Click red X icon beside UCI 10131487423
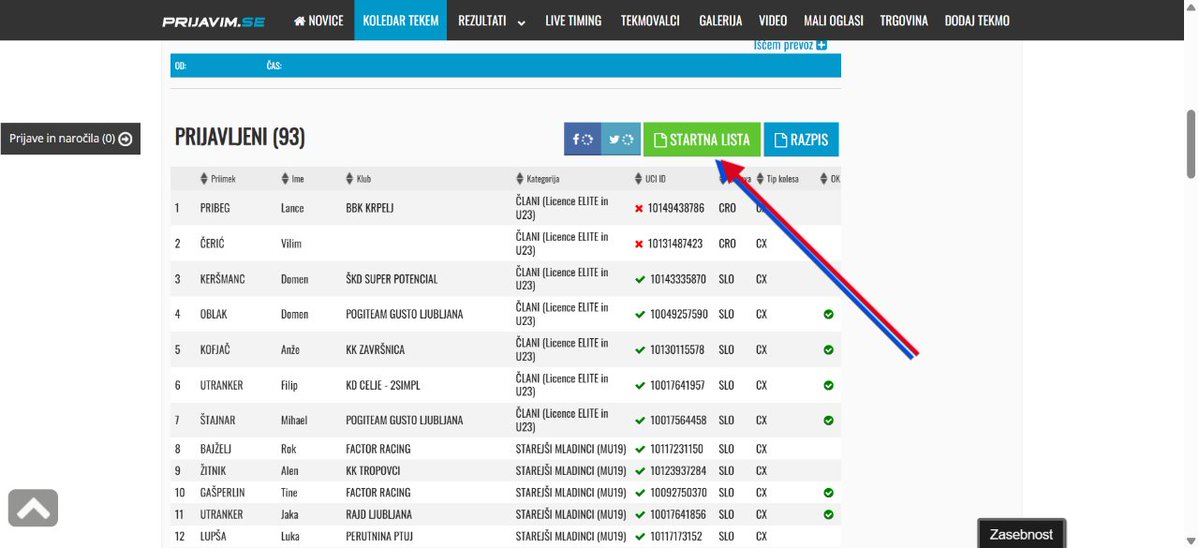The height and width of the screenshot is (548, 1199). pyautogui.click(x=639, y=244)
